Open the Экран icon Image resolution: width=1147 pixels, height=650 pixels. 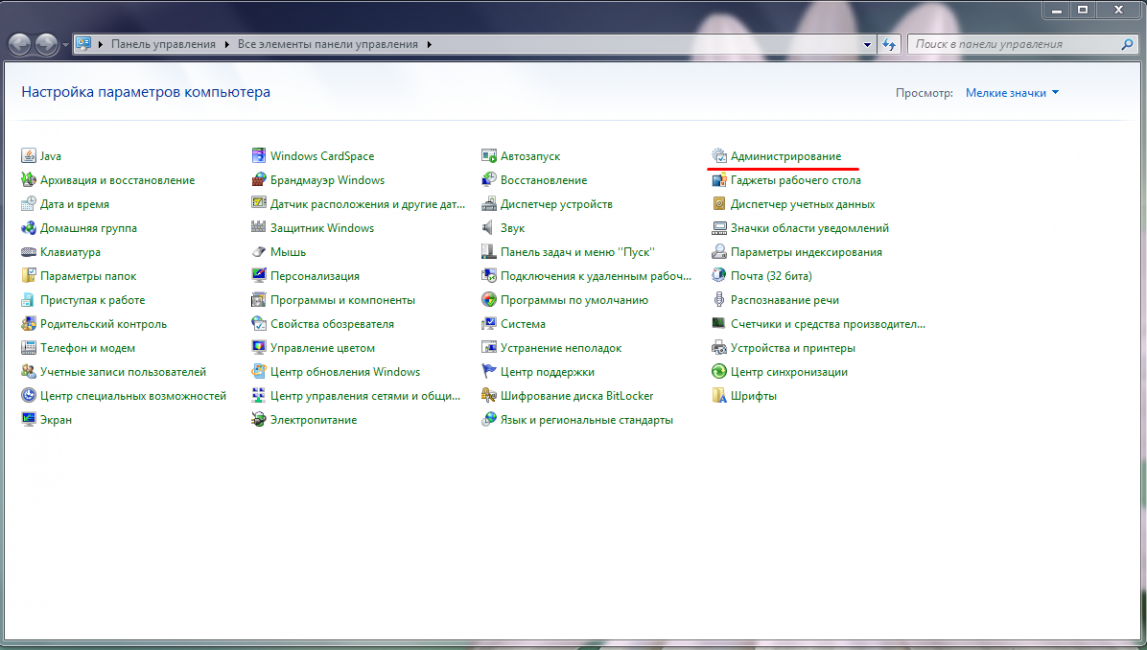tap(29, 420)
